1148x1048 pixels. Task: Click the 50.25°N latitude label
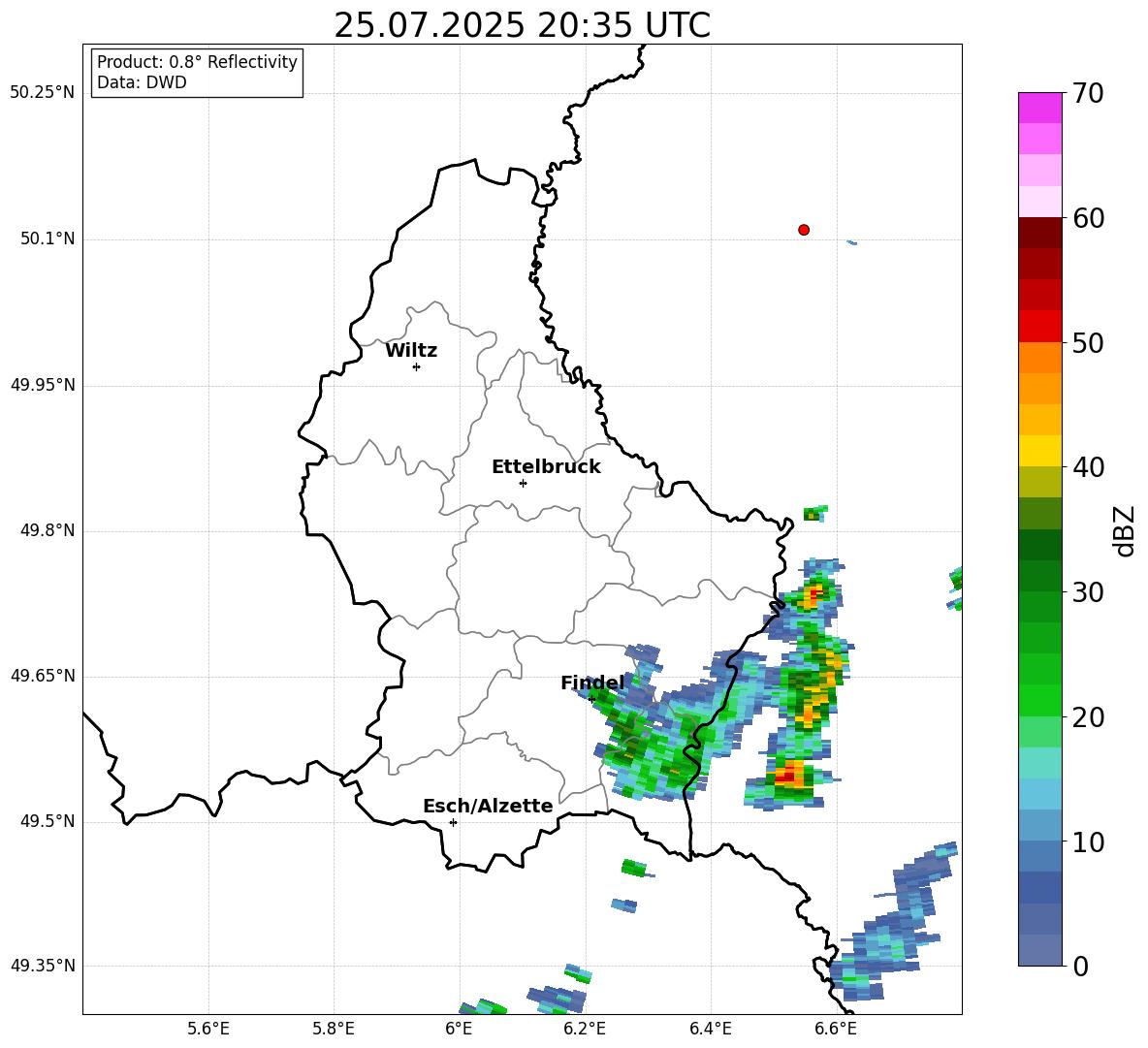43,93
